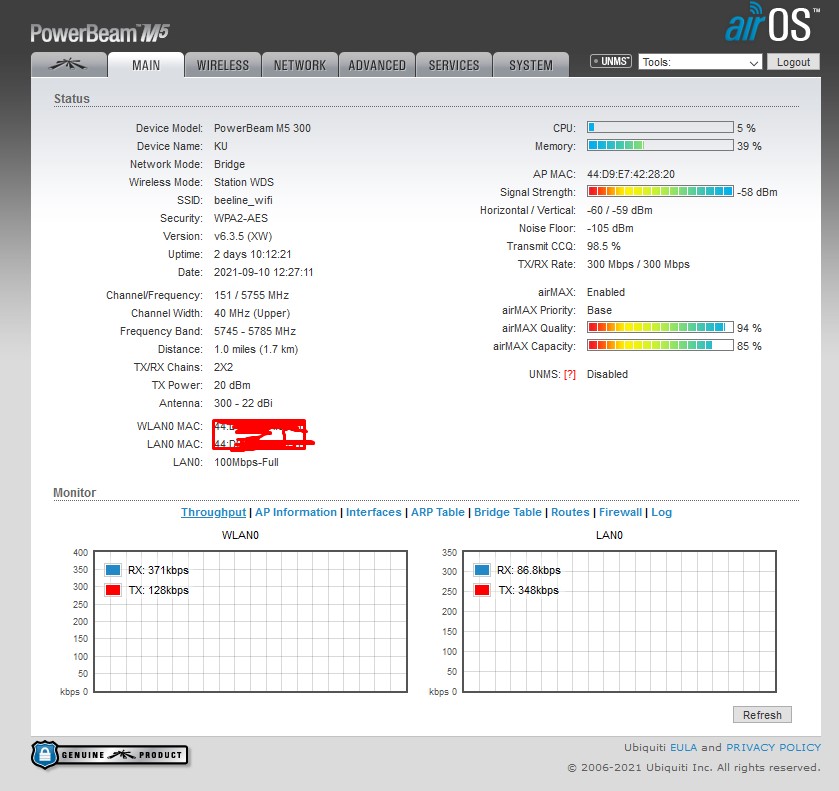Screen dimensions: 839x791
Task: Click the Signal Strength bar
Action: tap(660, 191)
